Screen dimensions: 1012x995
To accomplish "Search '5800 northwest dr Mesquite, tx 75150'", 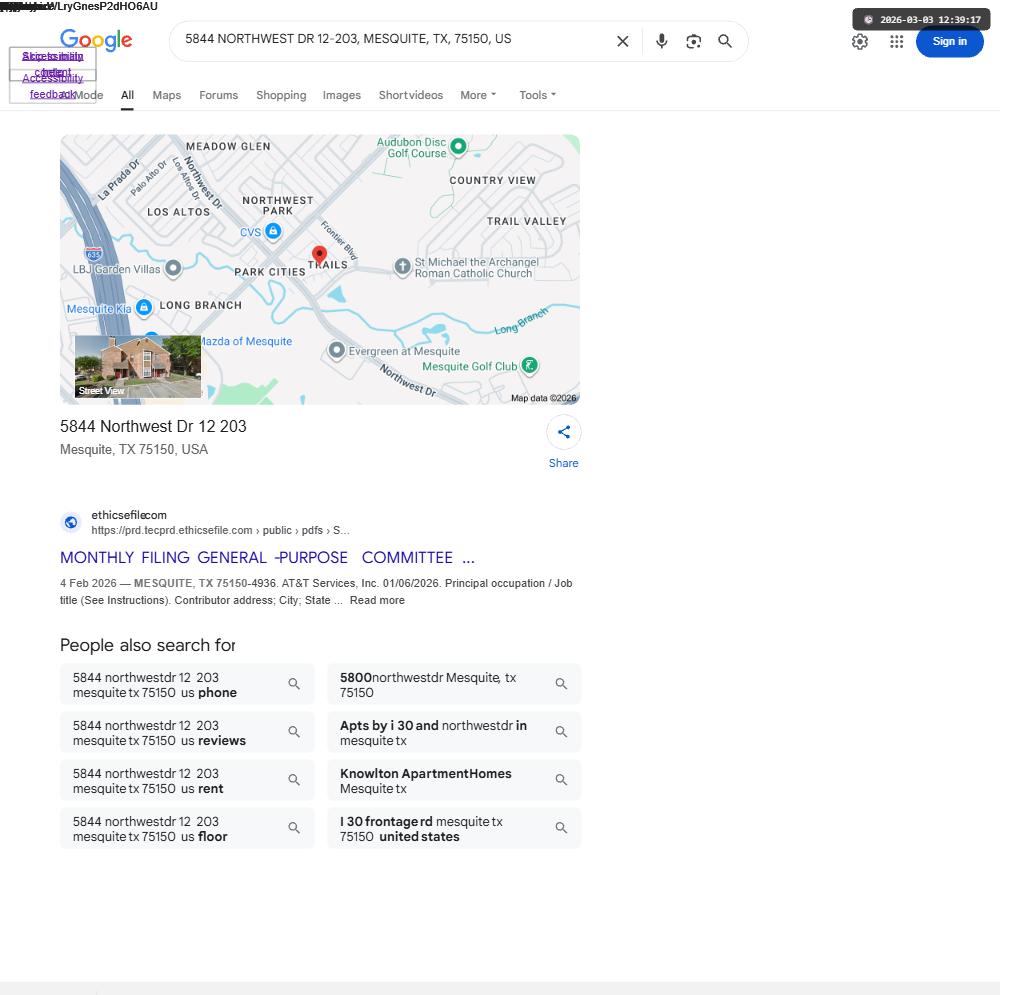I will tap(454, 684).
